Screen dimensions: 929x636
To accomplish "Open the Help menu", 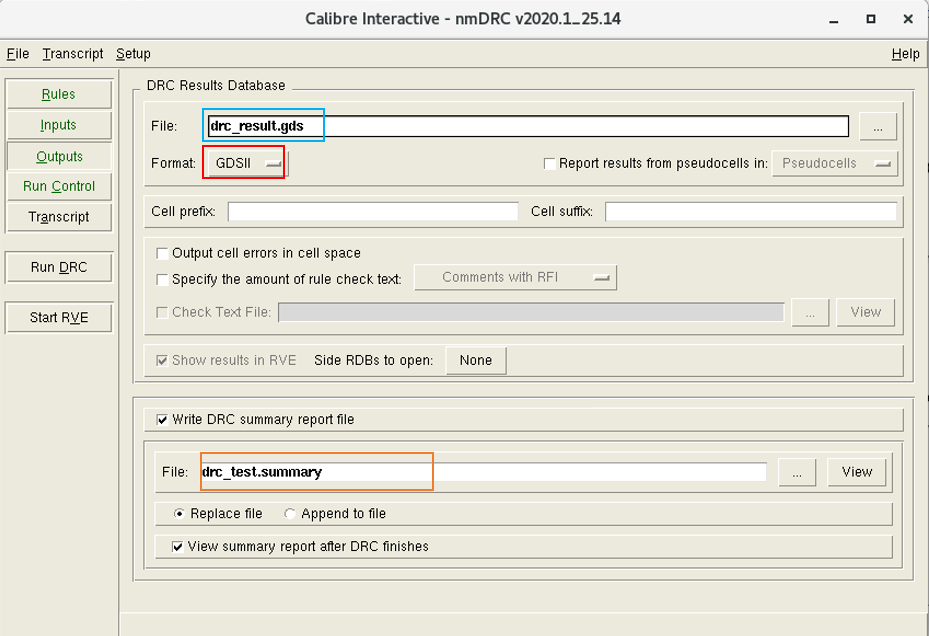I will click(x=905, y=54).
